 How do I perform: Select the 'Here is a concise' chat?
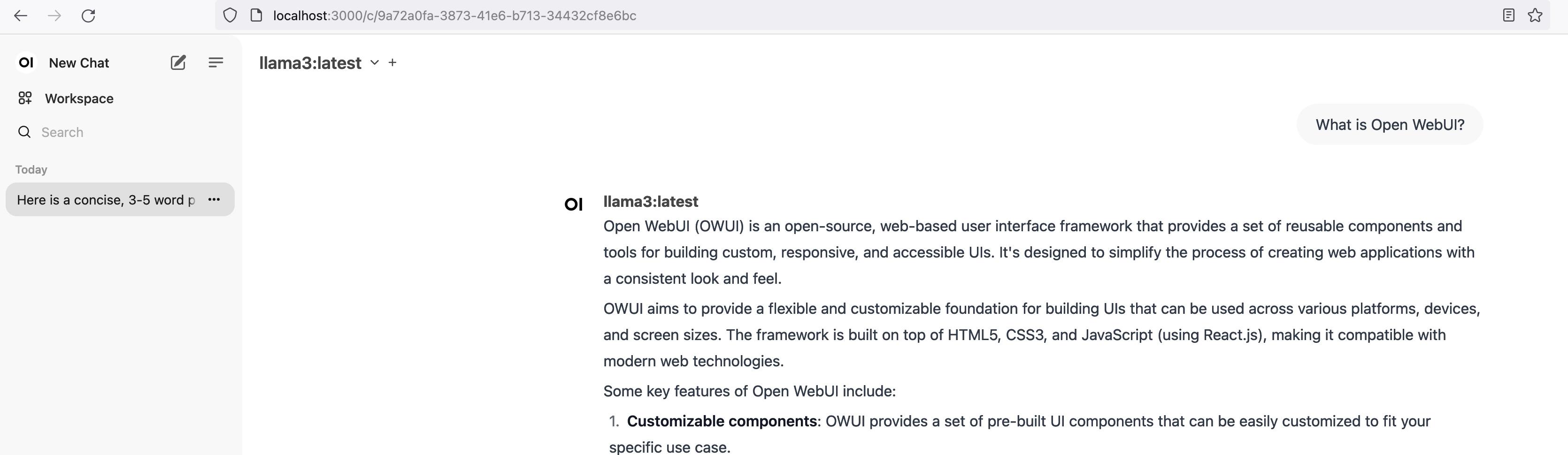click(x=106, y=200)
